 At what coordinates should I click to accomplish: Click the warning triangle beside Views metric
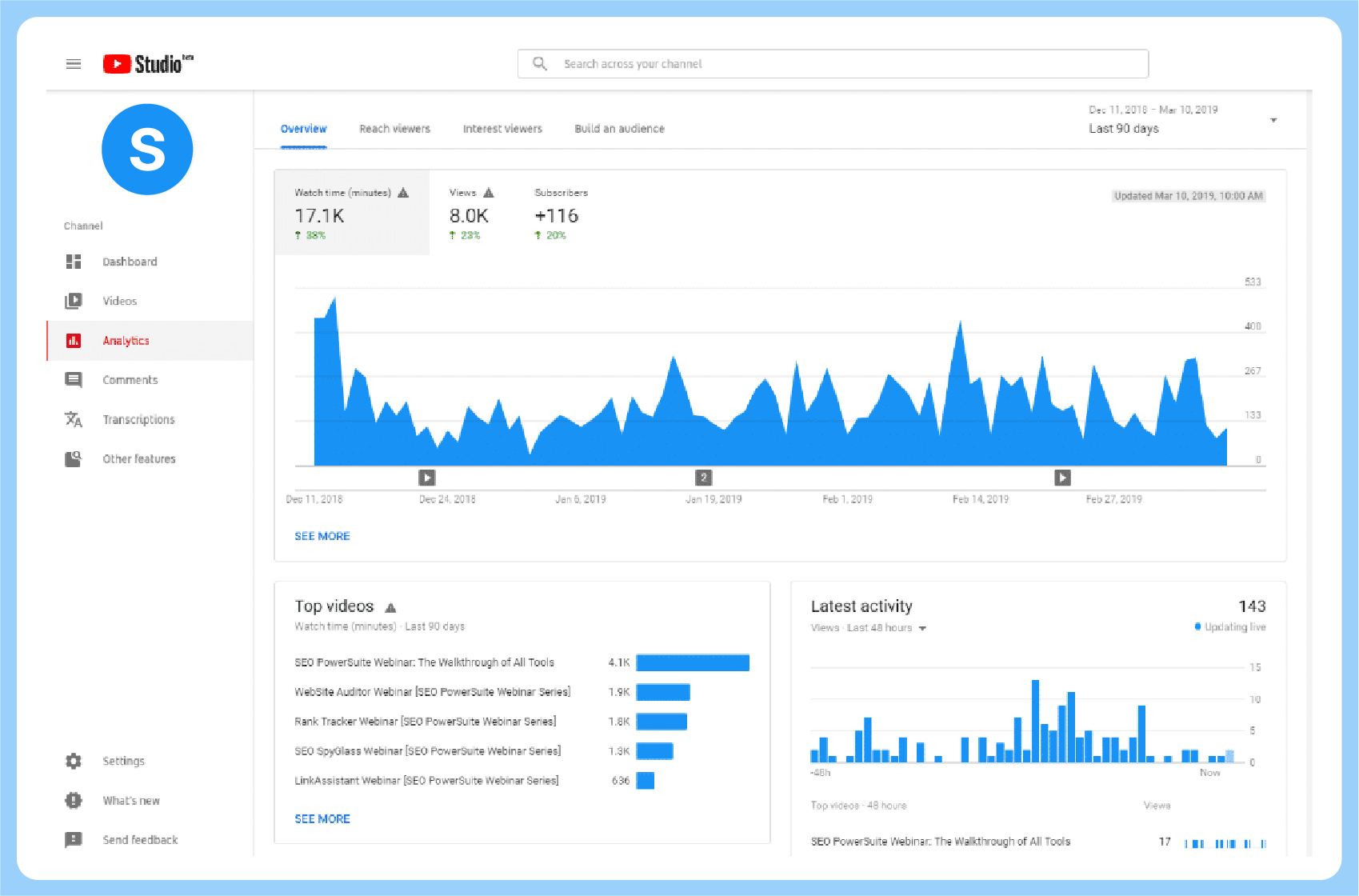tap(489, 193)
